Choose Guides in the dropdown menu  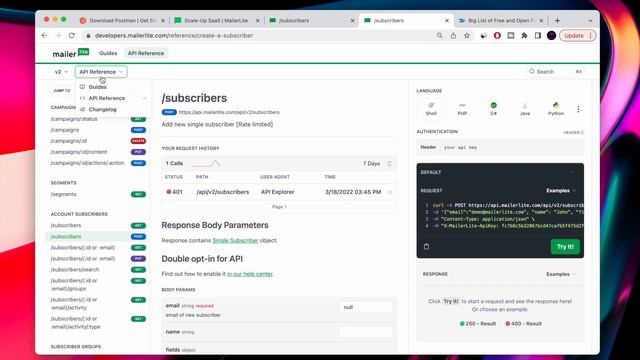[98, 87]
